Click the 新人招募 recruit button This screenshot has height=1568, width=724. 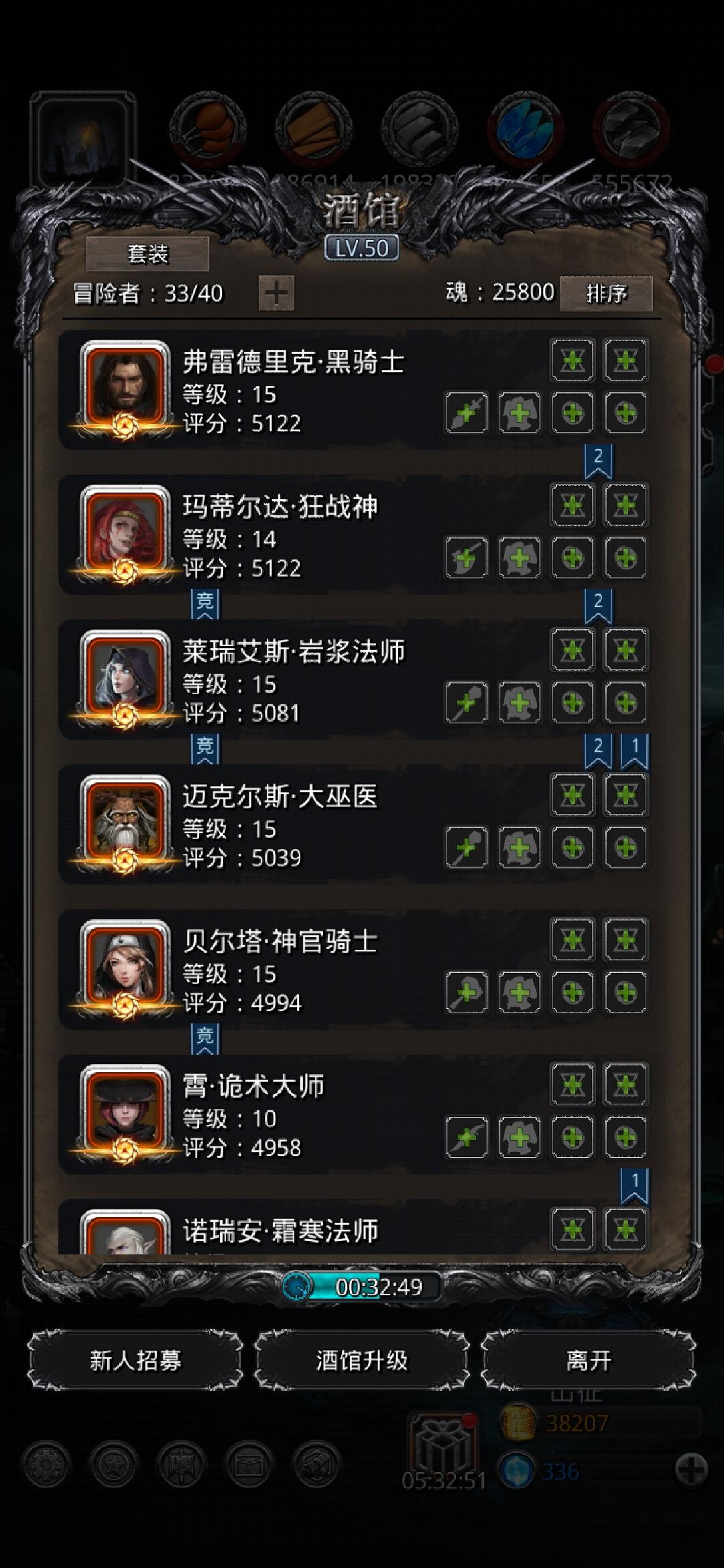tap(135, 1361)
